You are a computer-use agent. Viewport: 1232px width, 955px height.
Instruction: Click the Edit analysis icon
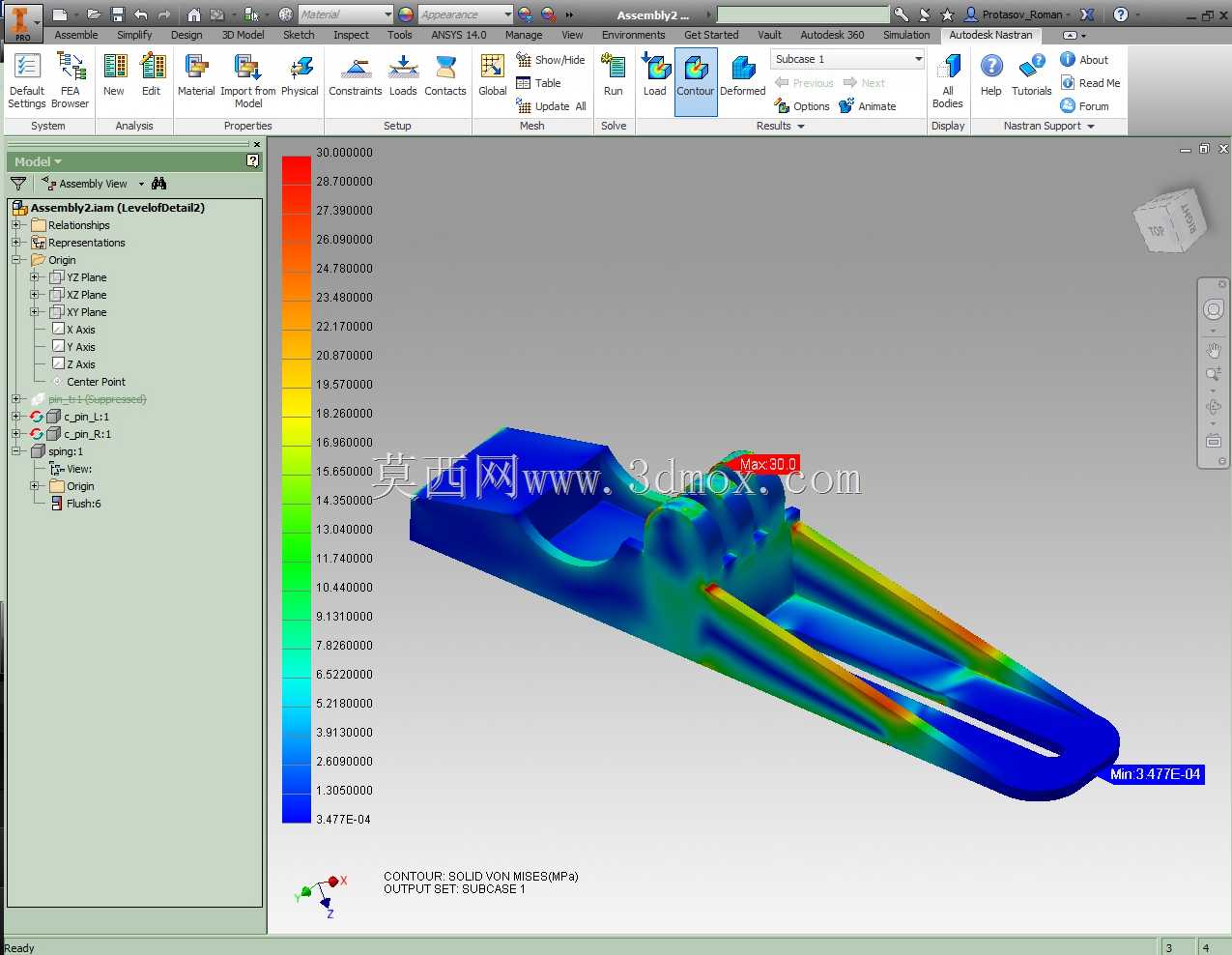point(152,75)
